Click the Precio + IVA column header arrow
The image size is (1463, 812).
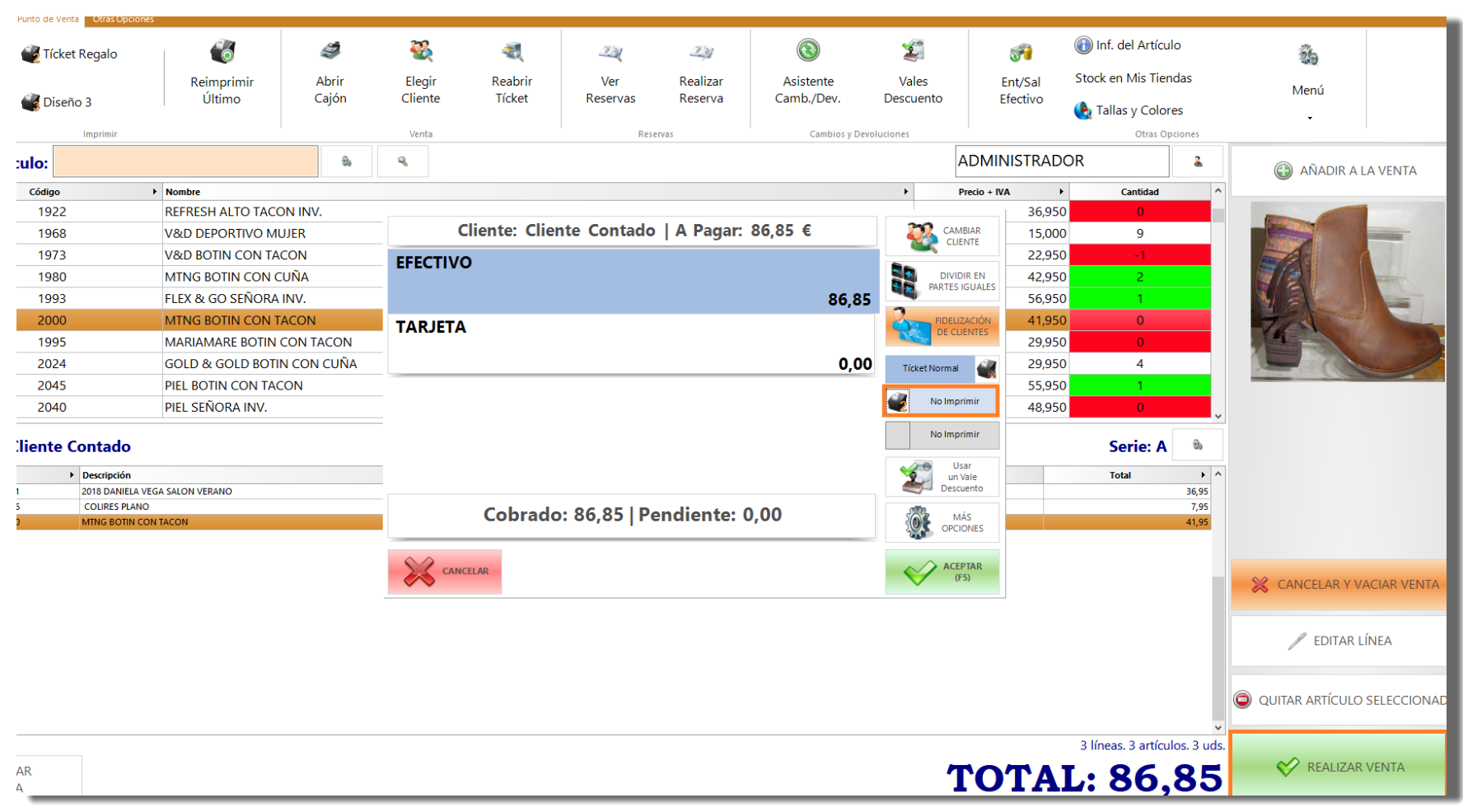coord(1061,192)
